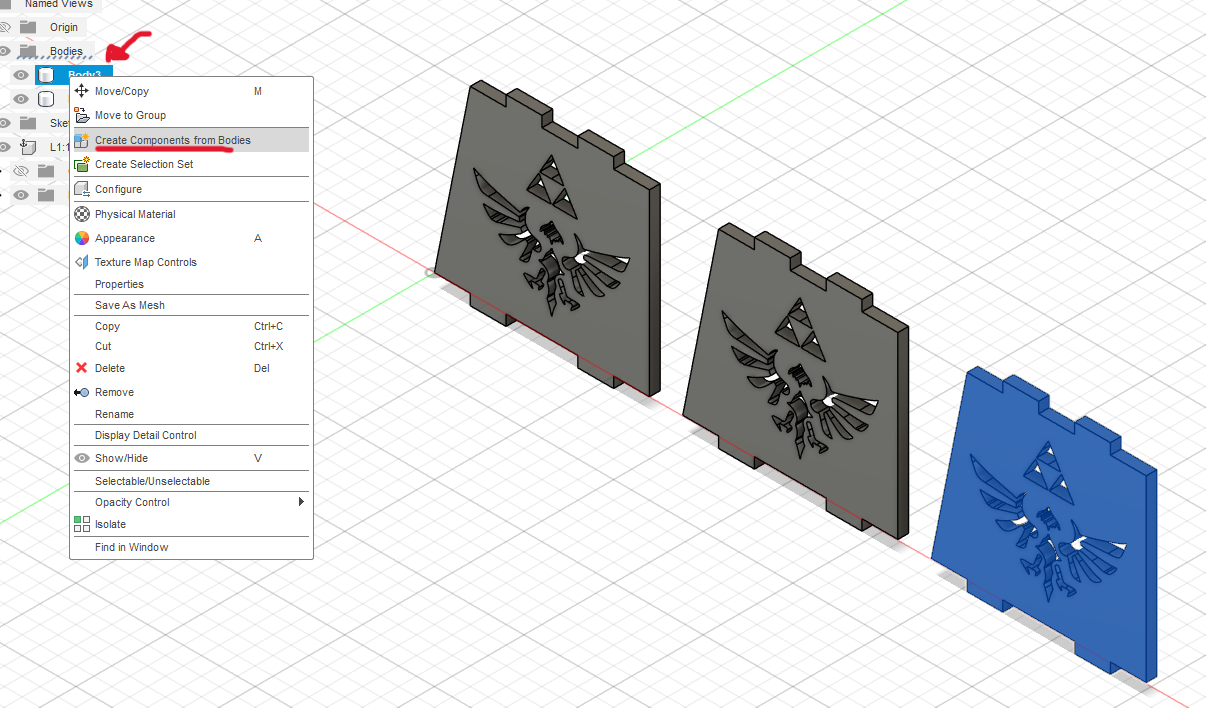
Task: Select Save As Mesh
Action: [x=191, y=305]
